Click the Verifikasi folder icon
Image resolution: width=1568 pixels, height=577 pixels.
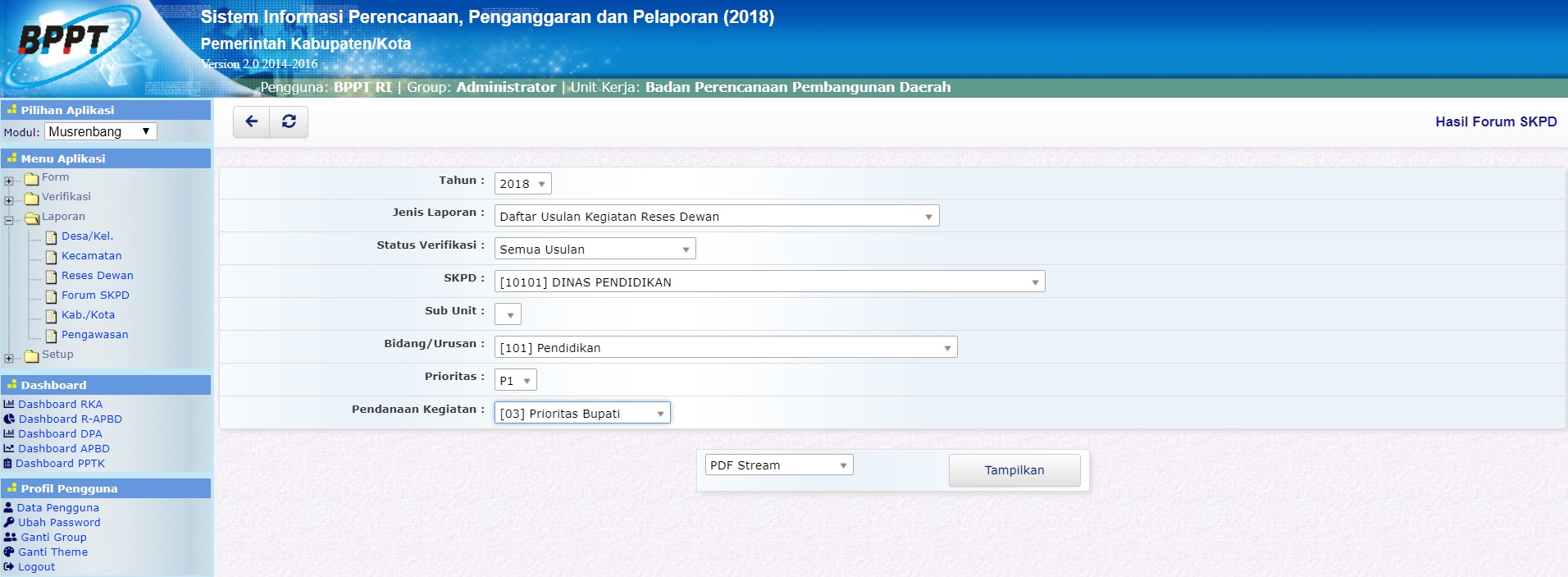[32, 198]
